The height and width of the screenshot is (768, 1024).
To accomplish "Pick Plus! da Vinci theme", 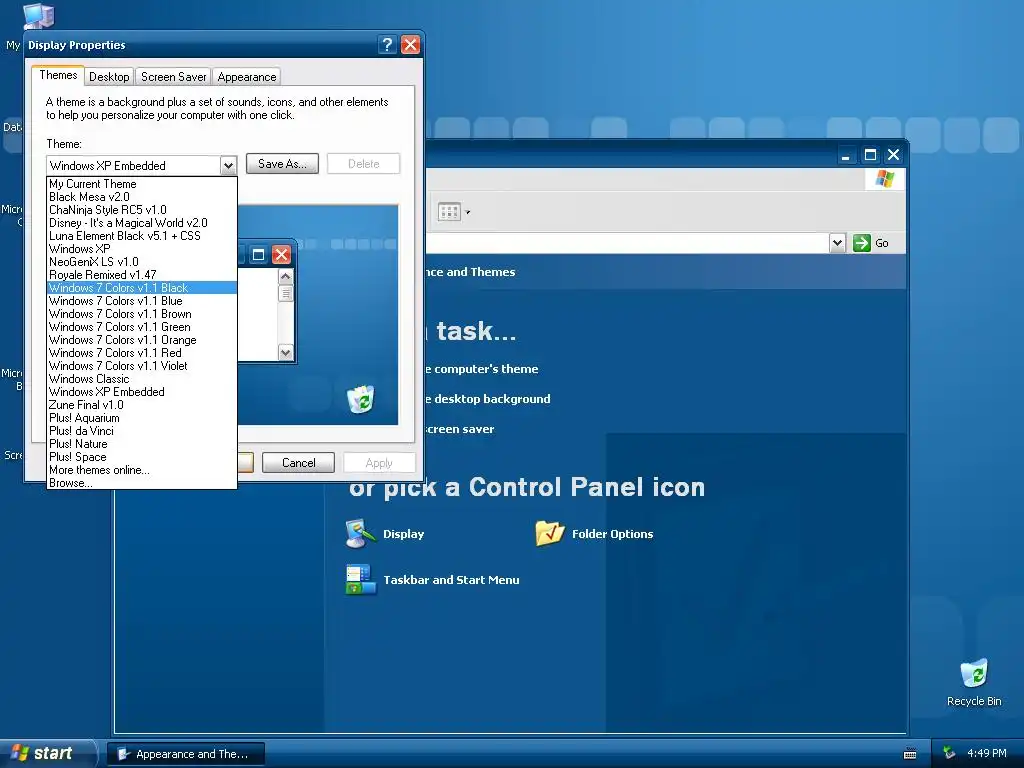I will click(142, 431).
